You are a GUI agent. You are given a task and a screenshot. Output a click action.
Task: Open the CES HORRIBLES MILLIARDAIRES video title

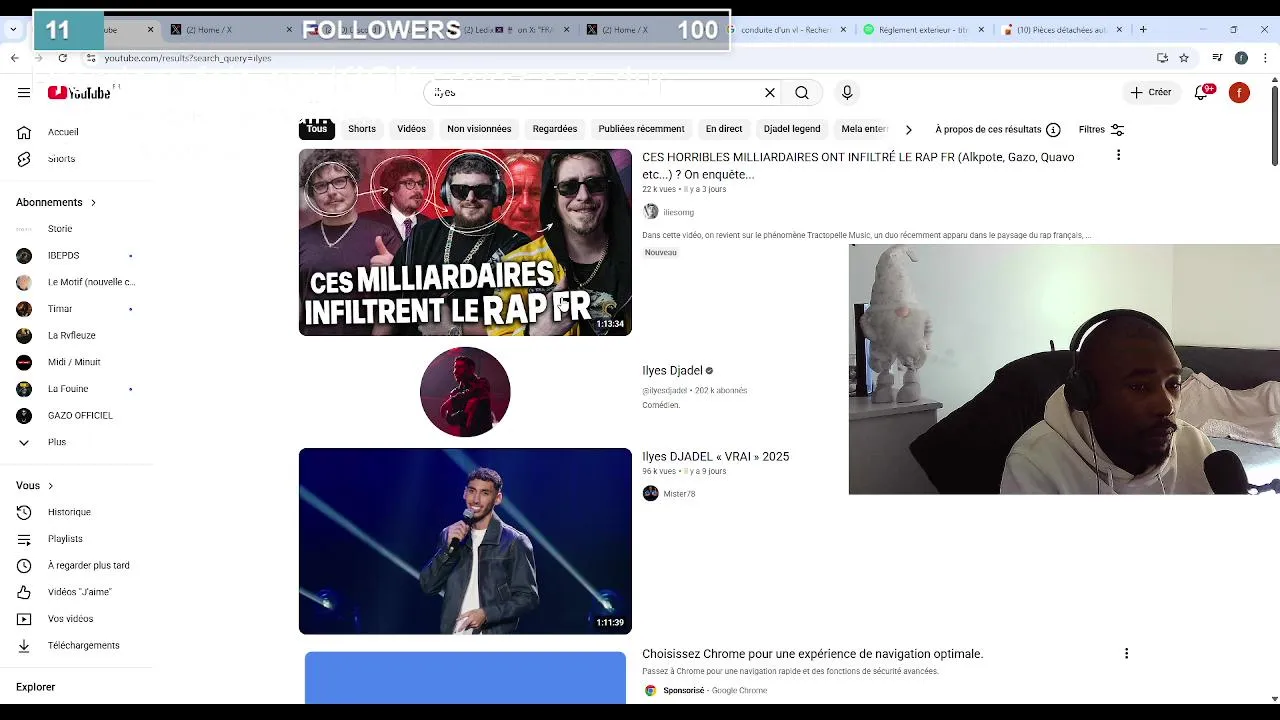pos(858,166)
